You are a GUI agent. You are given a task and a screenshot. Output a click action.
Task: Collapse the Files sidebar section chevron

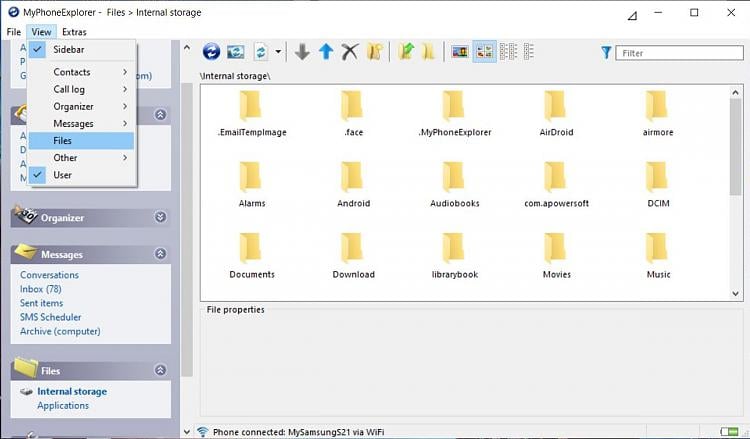point(161,370)
